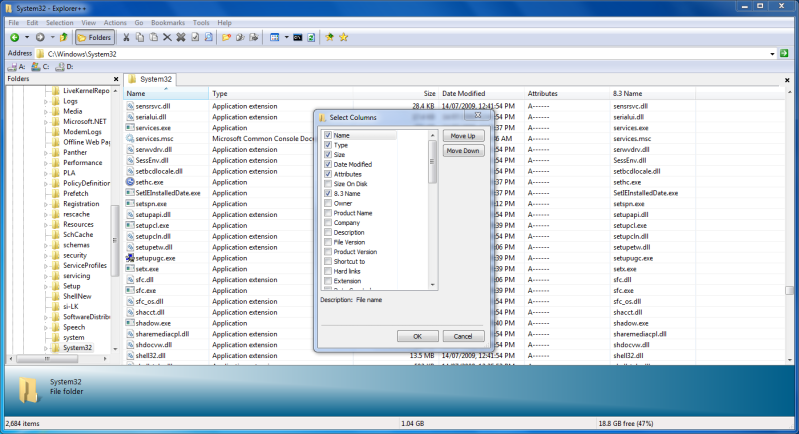
Task: Click the green Go arrow beside address
Action: [x=786, y=53]
